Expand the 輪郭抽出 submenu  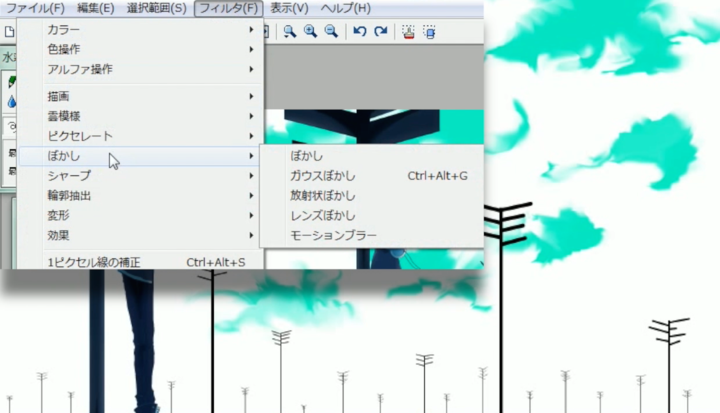[140, 196]
